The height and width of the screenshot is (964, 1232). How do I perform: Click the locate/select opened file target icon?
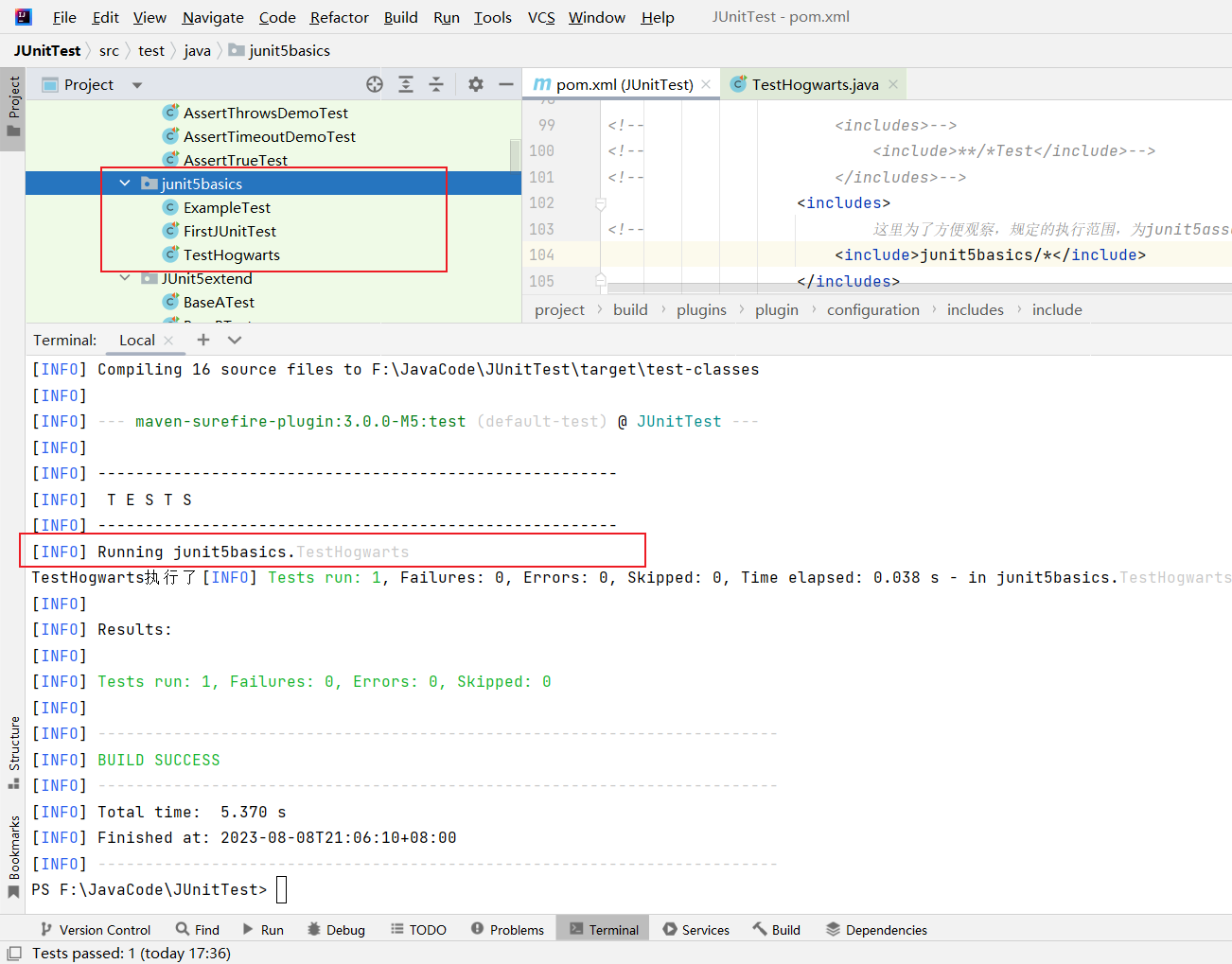point(375,84)
